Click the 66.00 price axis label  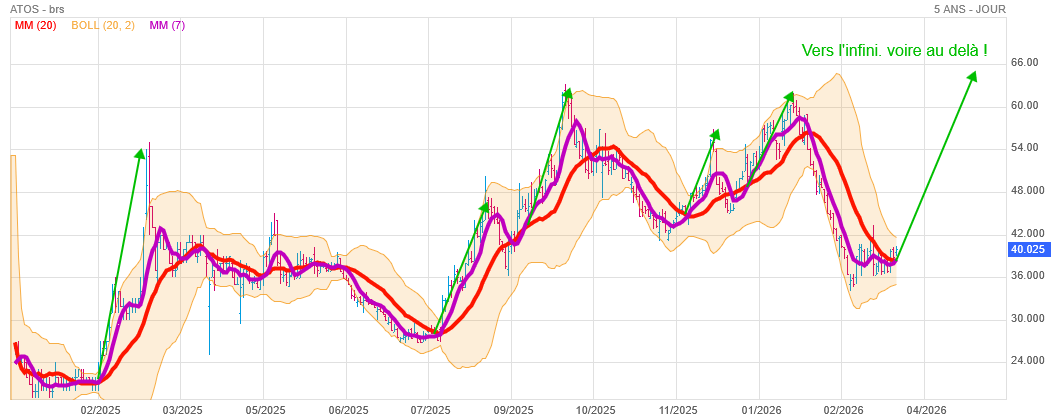coord(1023,62)
